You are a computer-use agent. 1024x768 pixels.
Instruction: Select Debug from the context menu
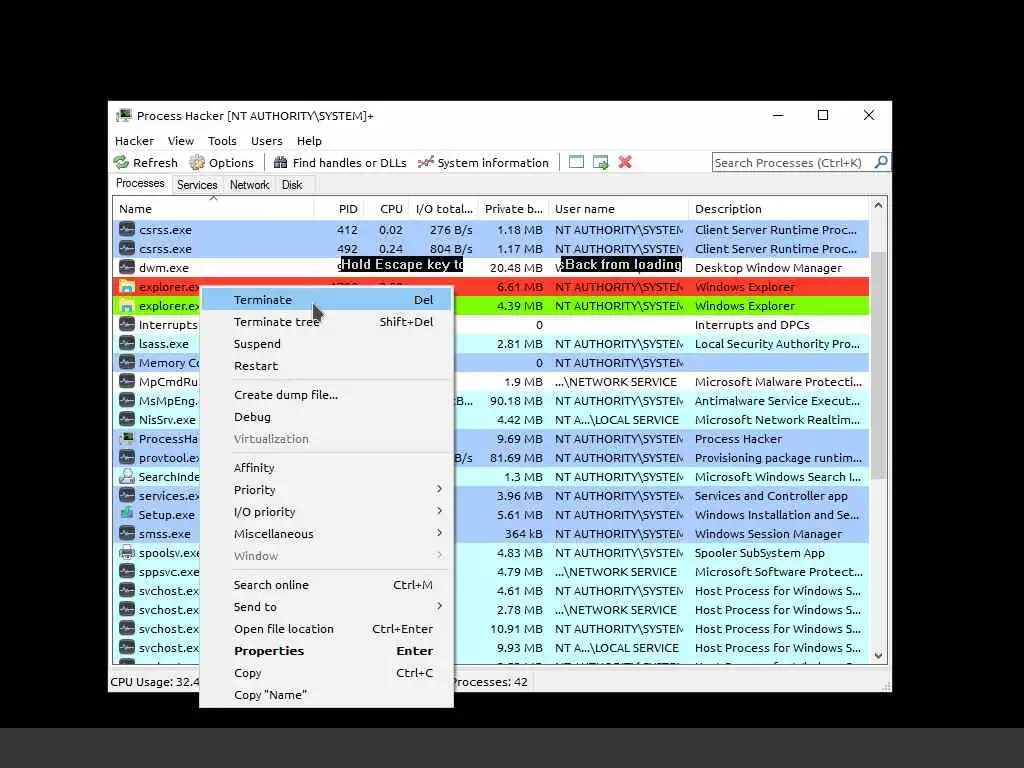tap(327, 417)
